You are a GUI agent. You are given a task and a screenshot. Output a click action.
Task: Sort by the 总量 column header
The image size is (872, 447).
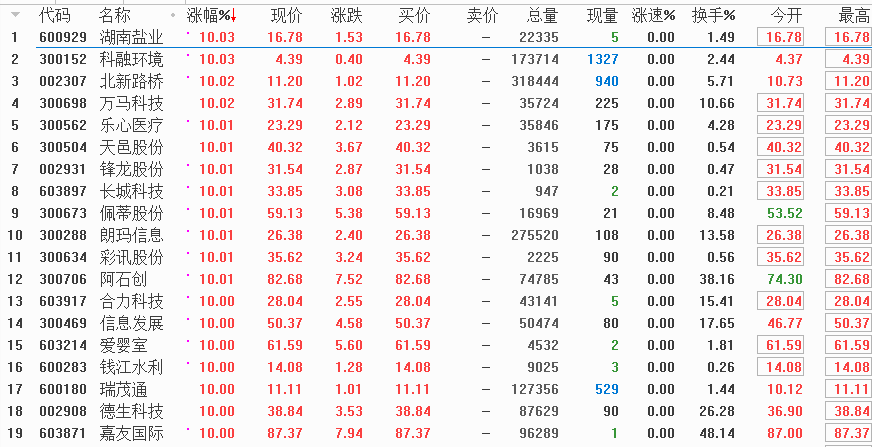(542, 16)
